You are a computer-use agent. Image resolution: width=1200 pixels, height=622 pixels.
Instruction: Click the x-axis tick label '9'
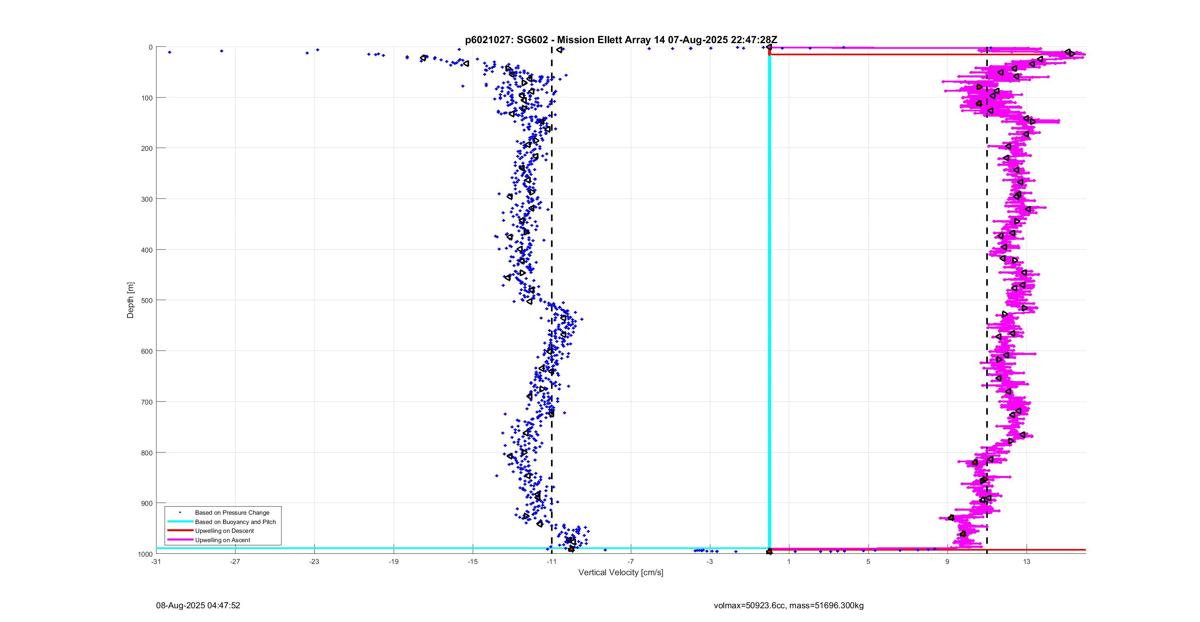(x=947, y=562)
